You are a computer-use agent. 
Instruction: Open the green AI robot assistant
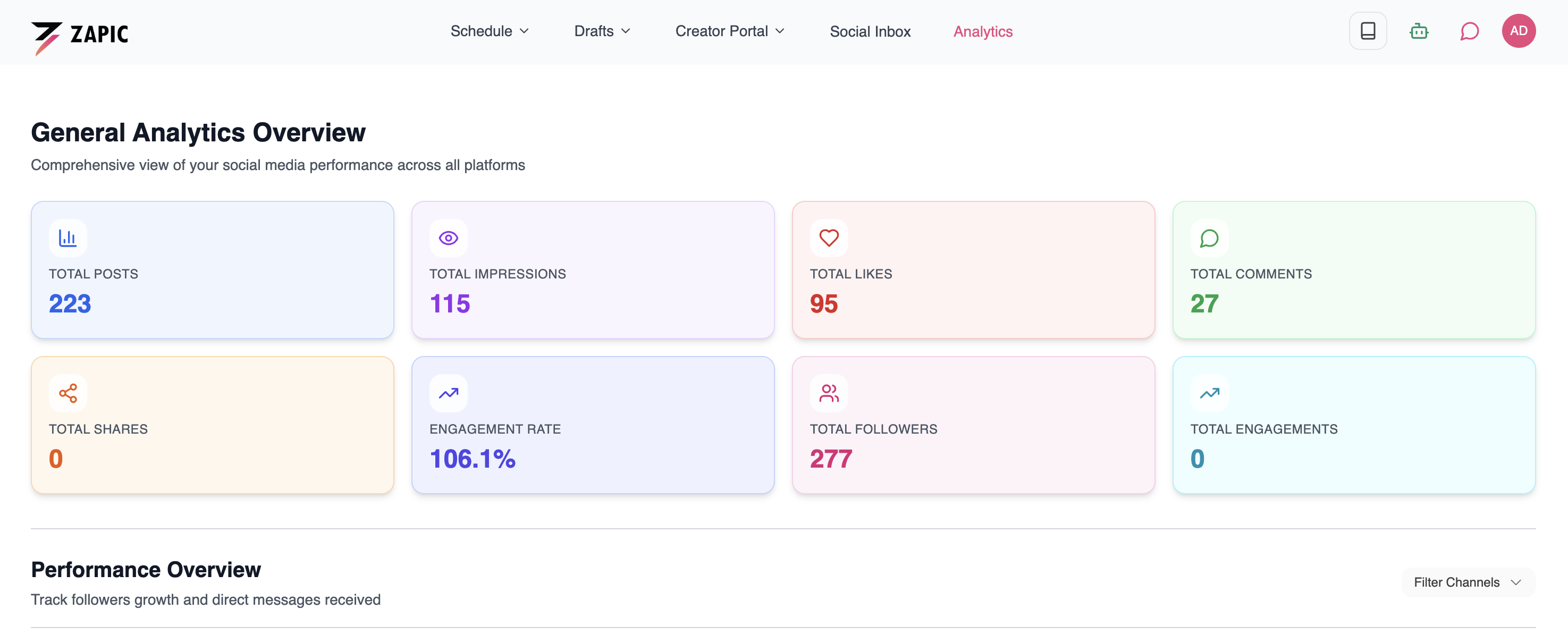(1419, 31)
